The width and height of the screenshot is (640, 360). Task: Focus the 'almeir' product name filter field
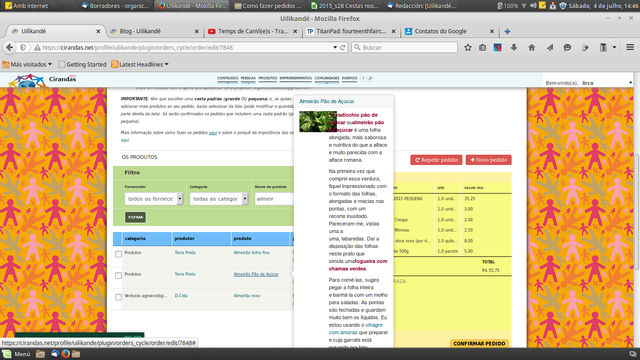274,199
